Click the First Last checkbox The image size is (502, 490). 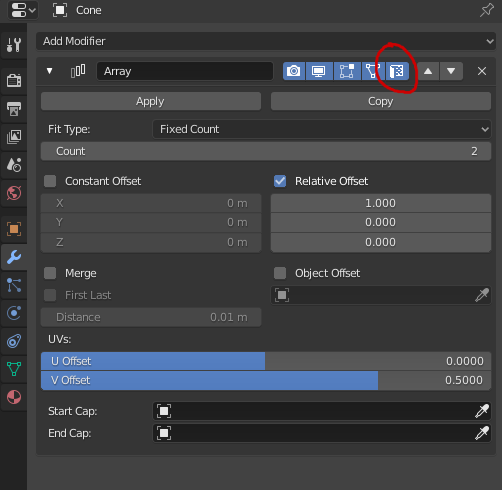50,295
